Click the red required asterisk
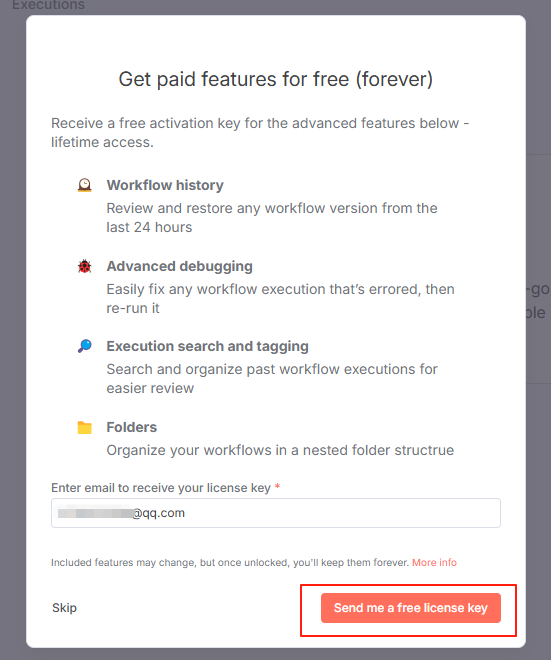551x660 pixels. (277, 486)
